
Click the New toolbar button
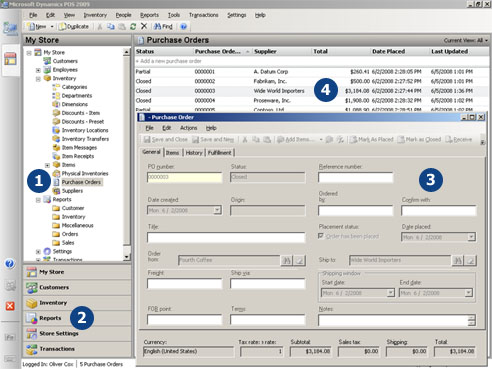click(x=37, y=26)
